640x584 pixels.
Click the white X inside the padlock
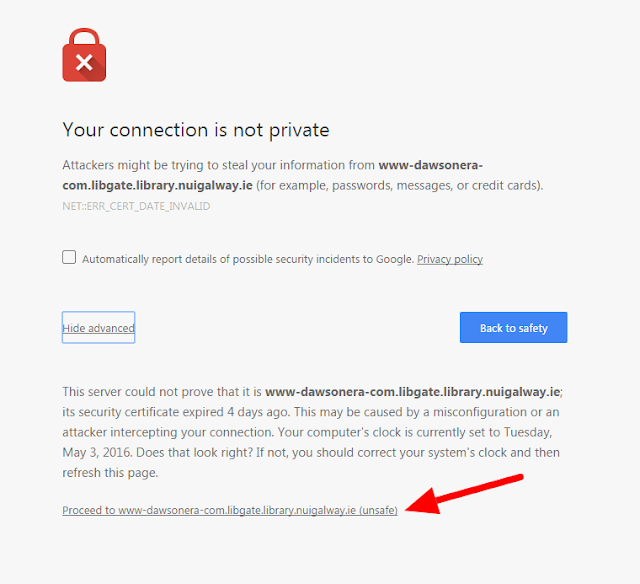84,63
